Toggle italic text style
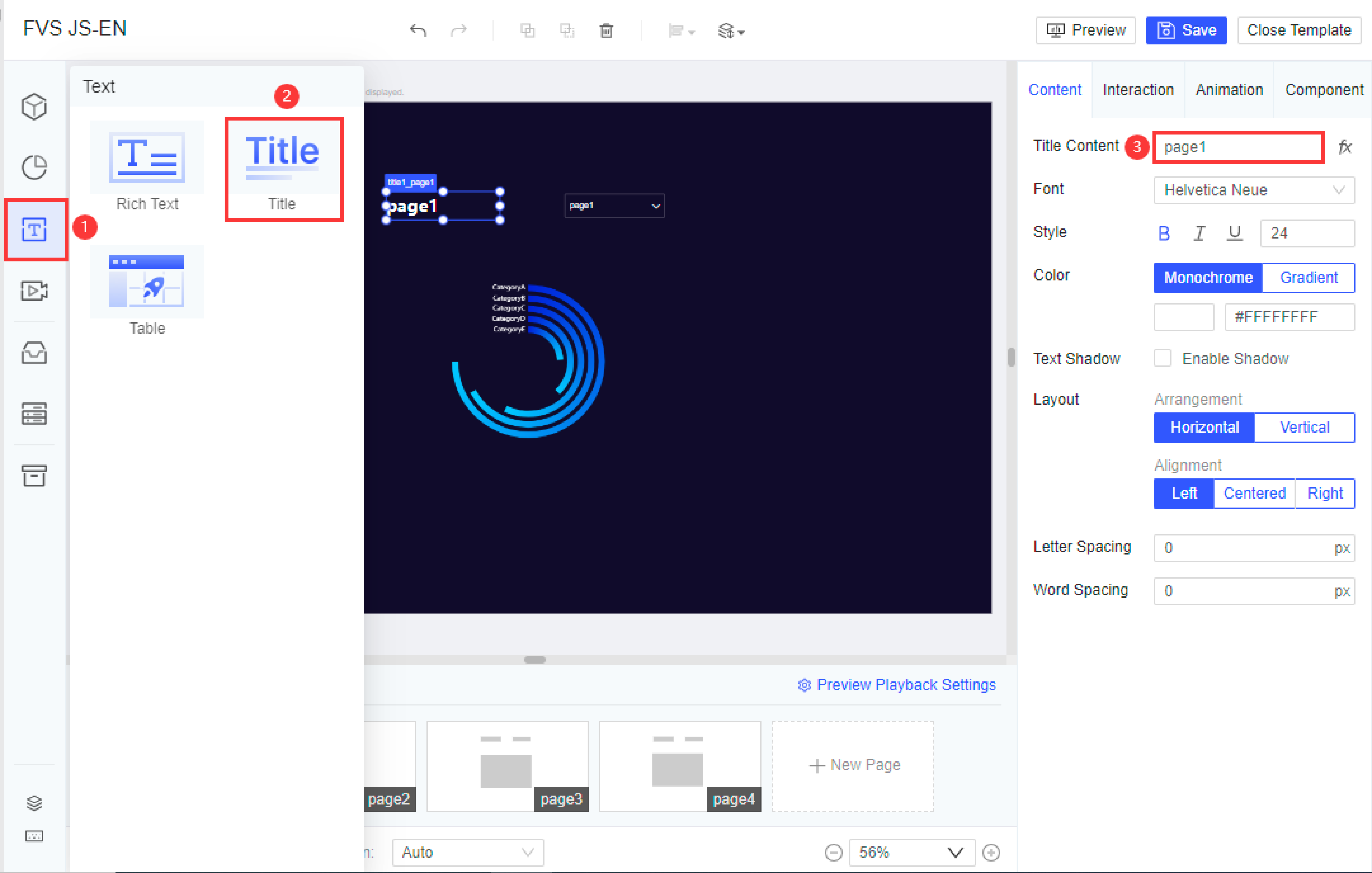Image resolution: width=1372 pixels, height=873 pixels. [x=1199, y=233]
